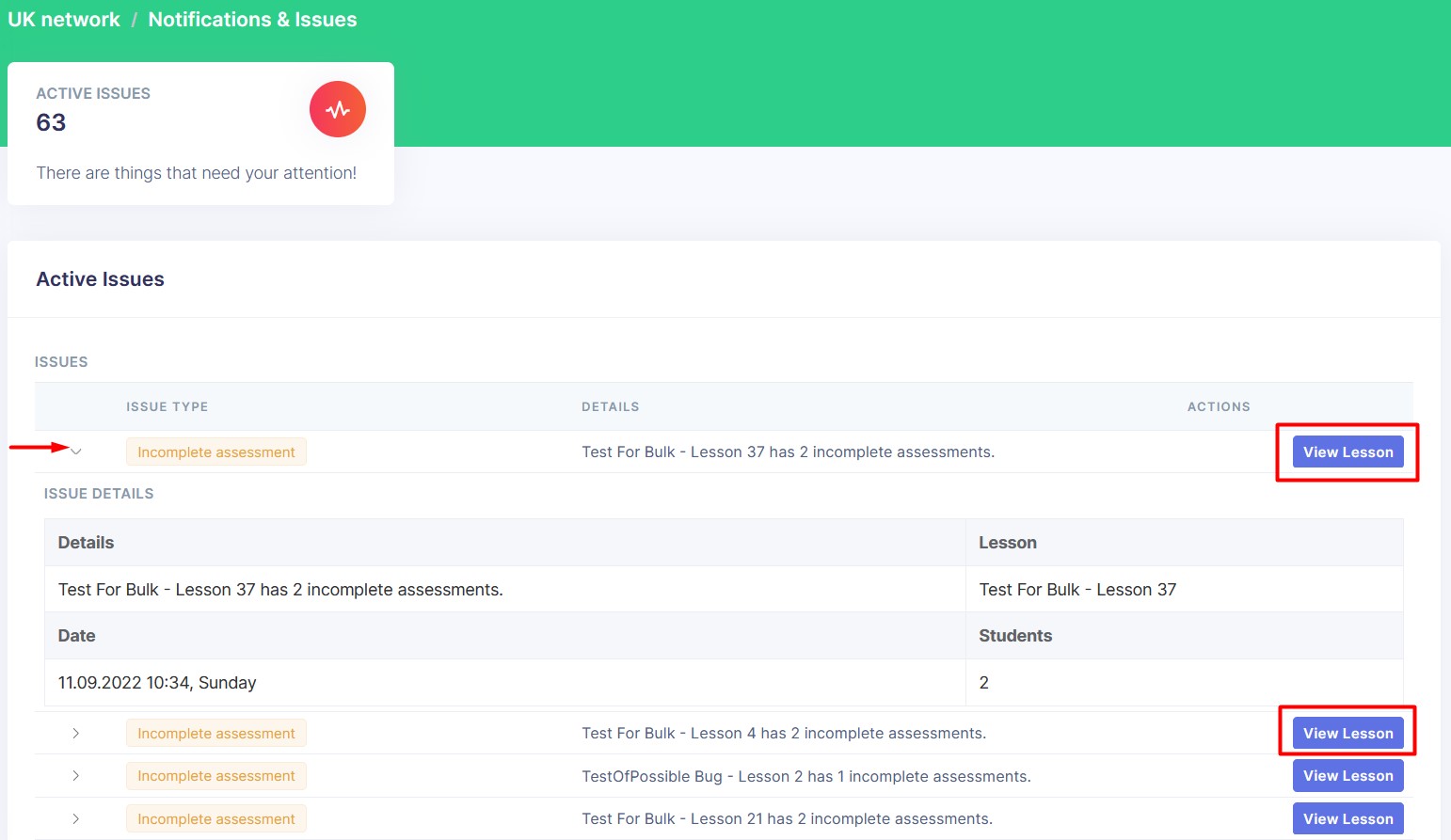This screenshot has height=840, width=1451.
Task: Click the red activity pulse icon
Action: pyautogui.click(x=337, y=109)
